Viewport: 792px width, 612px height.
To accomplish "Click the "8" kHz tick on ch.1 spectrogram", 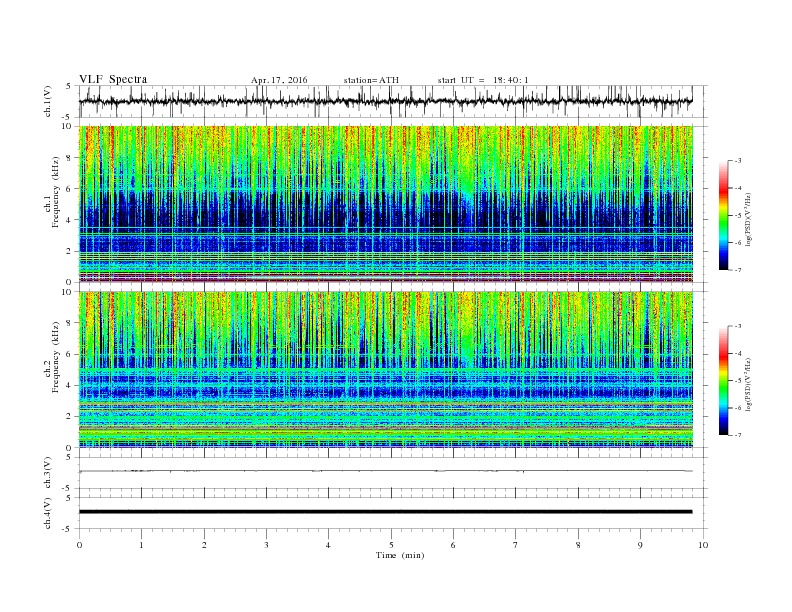I will pos(71,158).
